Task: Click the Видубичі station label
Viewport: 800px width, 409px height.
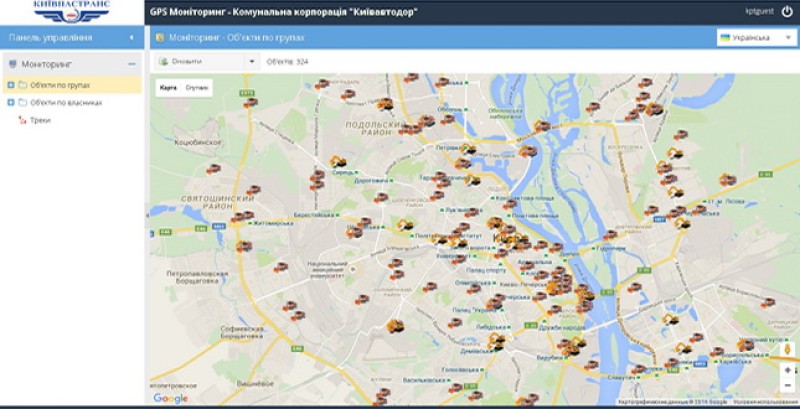Action: [x=551, y=358]
